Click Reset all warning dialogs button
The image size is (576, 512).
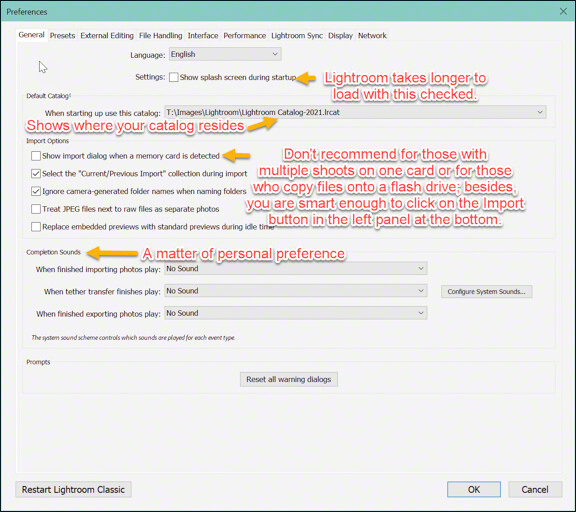(x=289, y=379)
